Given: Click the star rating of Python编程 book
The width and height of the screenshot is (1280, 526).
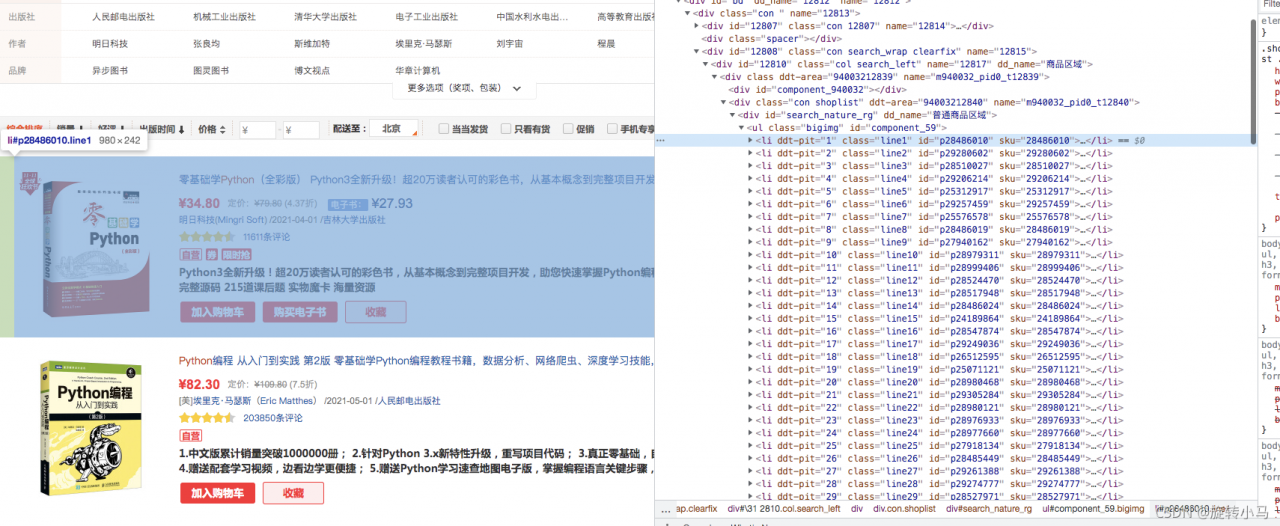Looking at the screenshot, I should pos(207,418).
